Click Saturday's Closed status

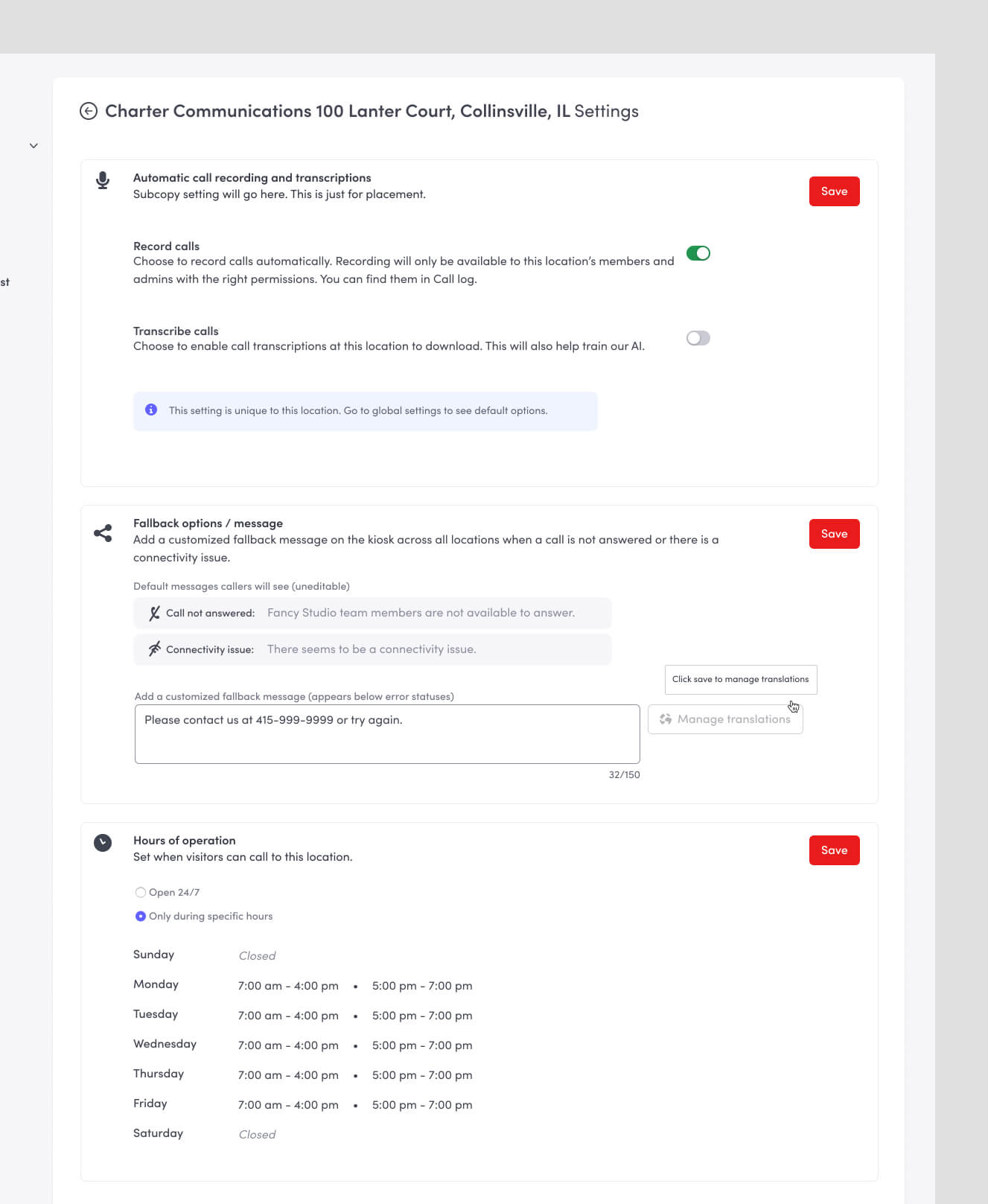(257, 1135)
